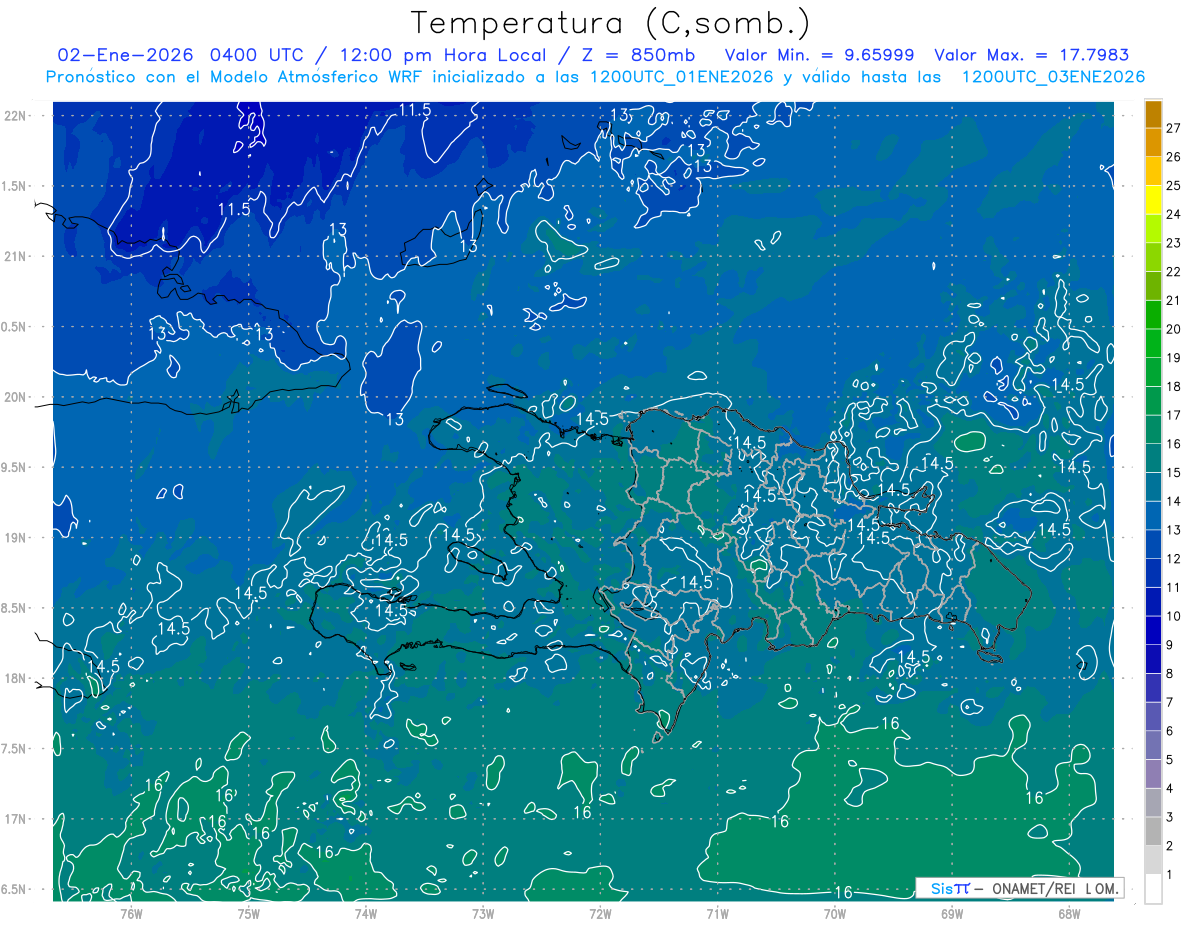Viewport: 1200px width, 927px height.
Task: Click the "22N" latitude axis label
Action: pos(16,115)
